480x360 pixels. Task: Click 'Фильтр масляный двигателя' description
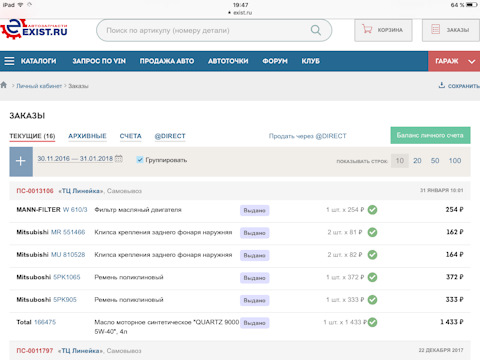pos(138,210)
